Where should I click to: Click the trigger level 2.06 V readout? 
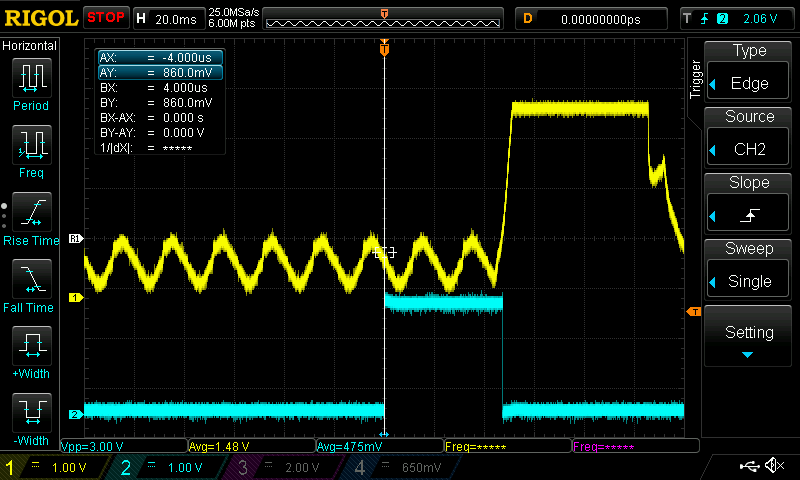pyautogui.click(x=760, y=19)
